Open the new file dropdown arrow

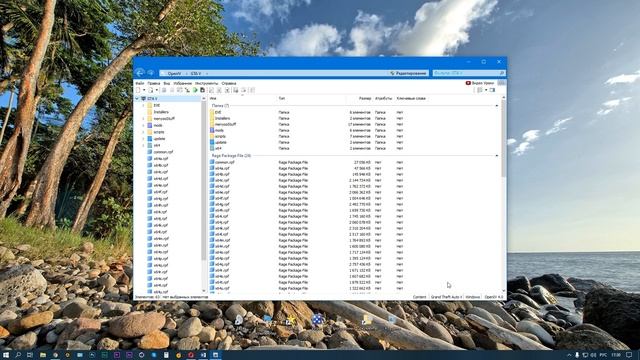click(x=144, y=90)
